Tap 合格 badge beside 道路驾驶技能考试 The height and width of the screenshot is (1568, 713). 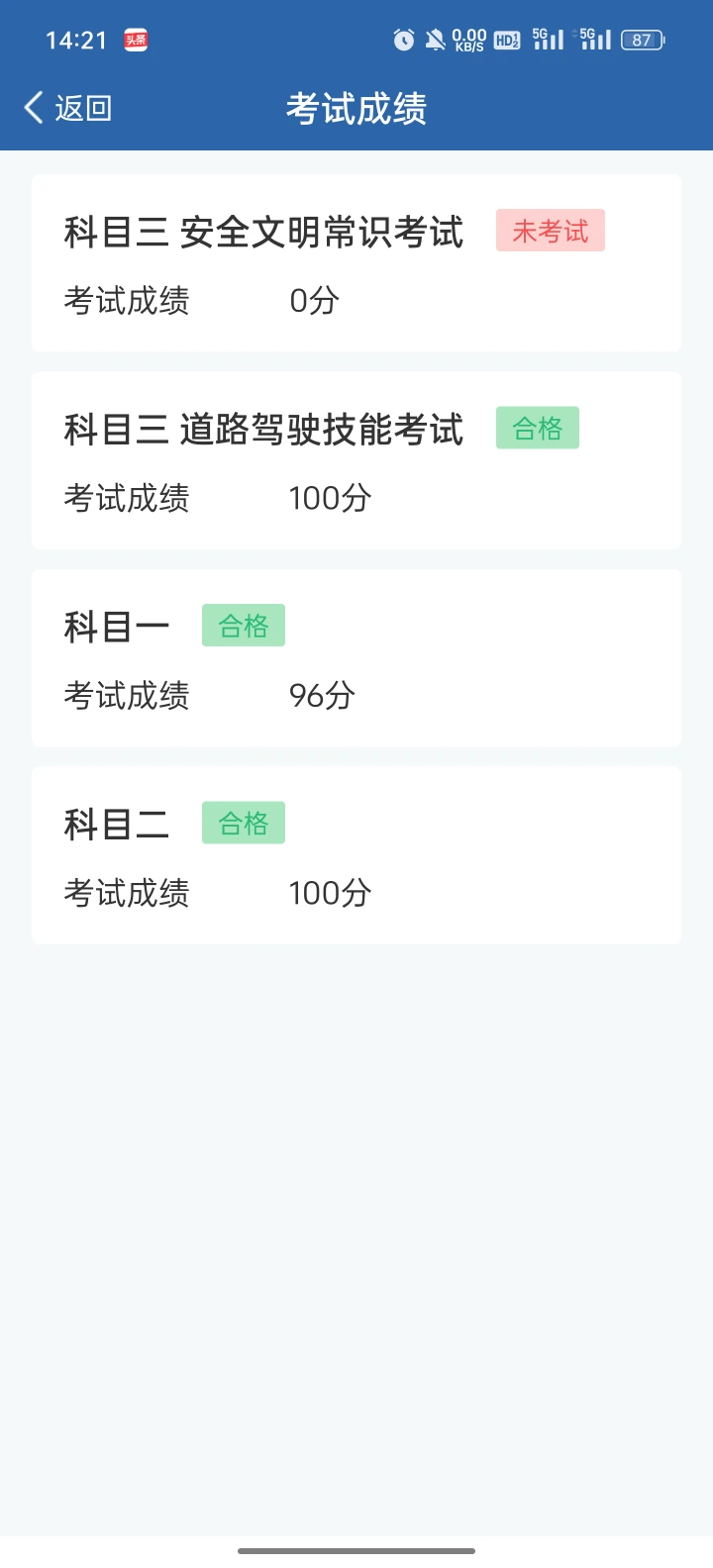click(x=538, y=428)
